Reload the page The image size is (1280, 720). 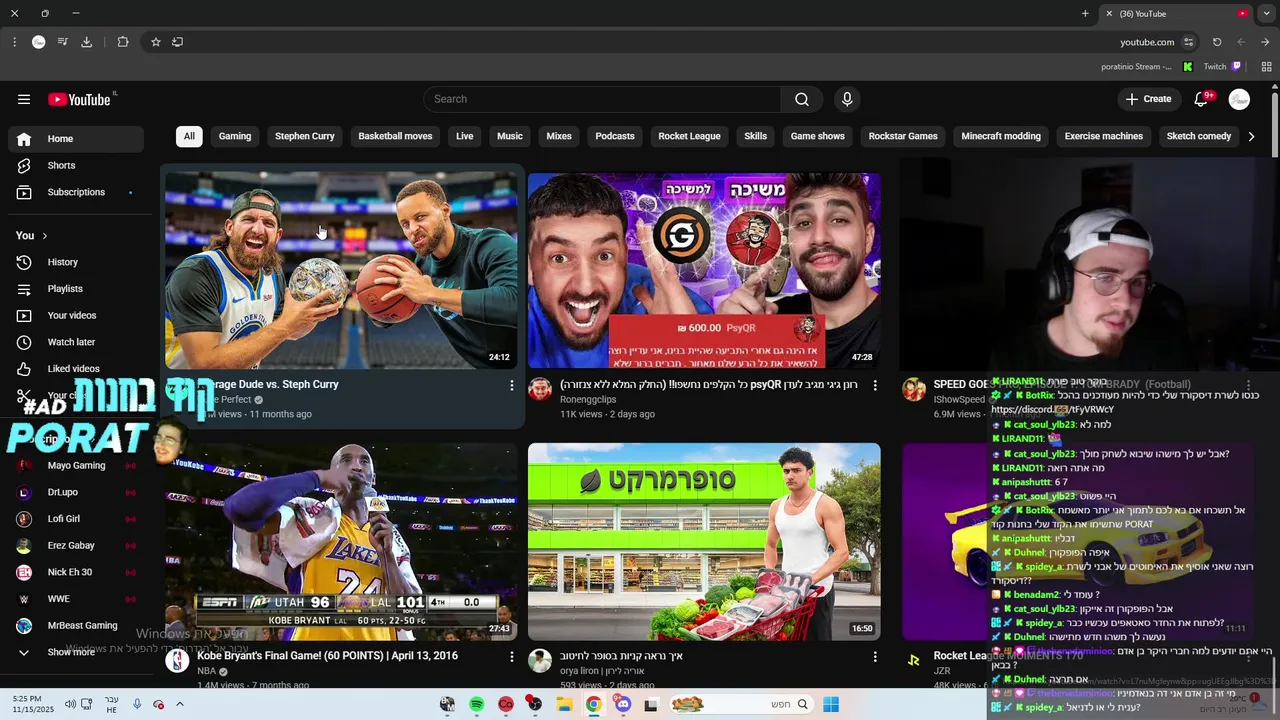click(x=1217, y=42)
